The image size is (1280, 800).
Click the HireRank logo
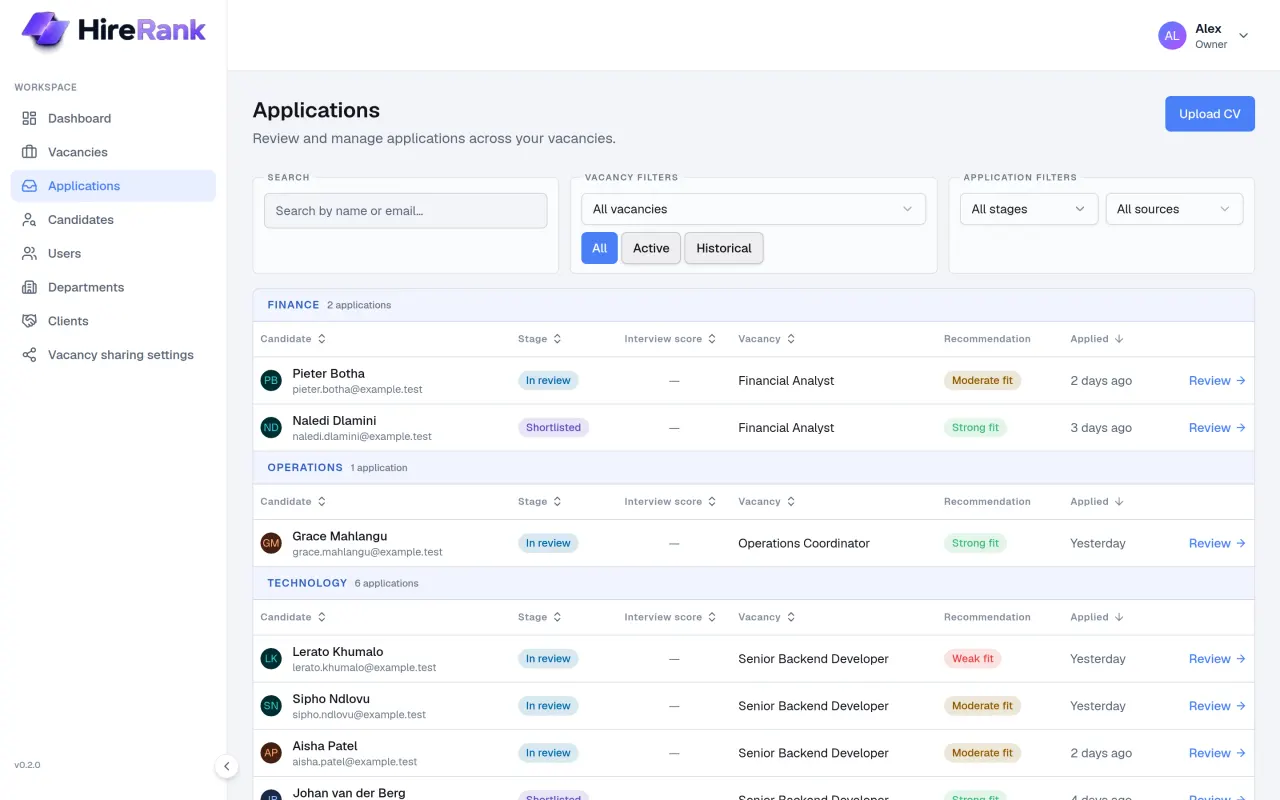coord(113,30)
